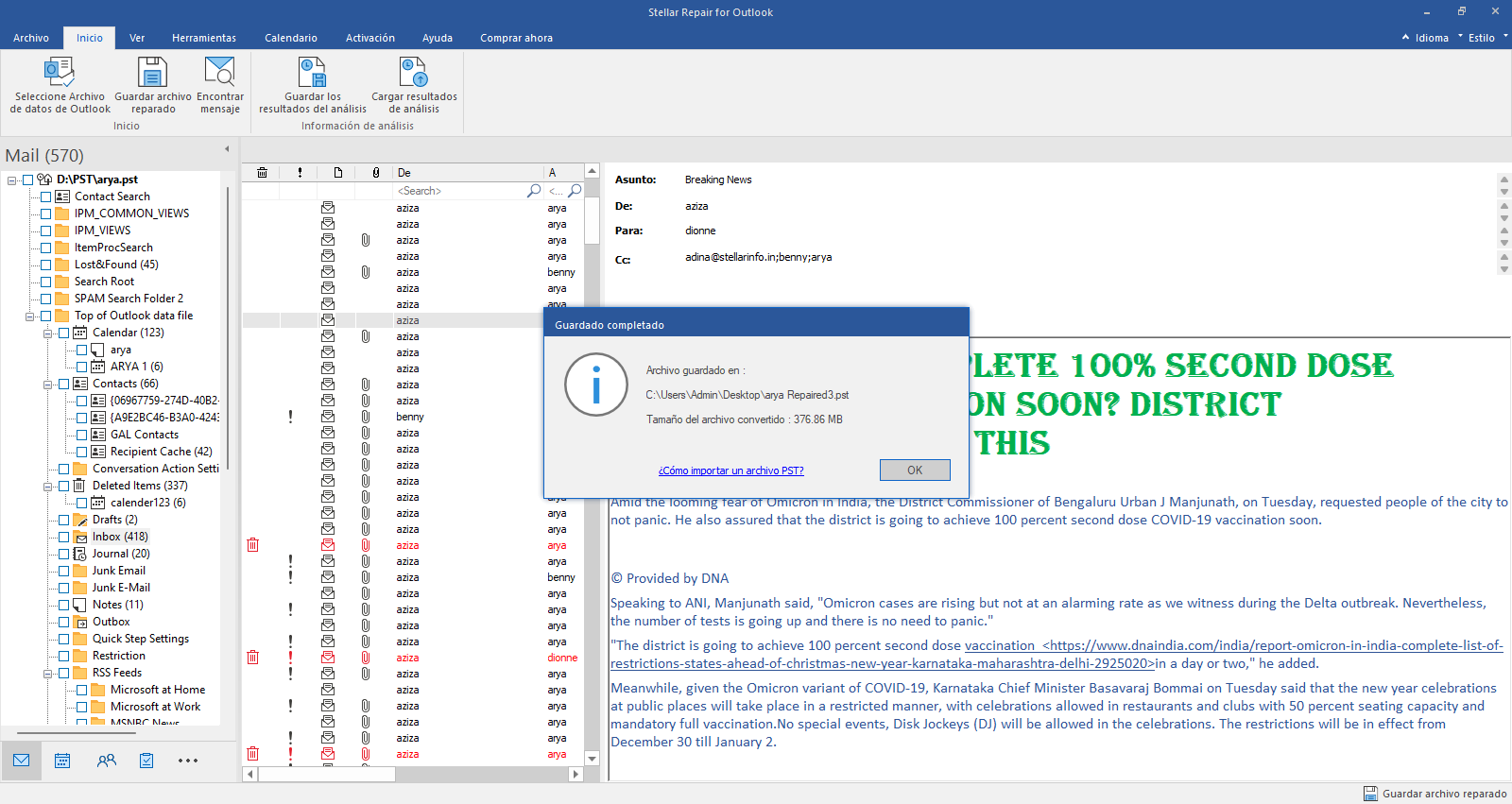Toggle Notes (11) checkbox
This screenshot has width=1512, height=804.
point(63,605)
